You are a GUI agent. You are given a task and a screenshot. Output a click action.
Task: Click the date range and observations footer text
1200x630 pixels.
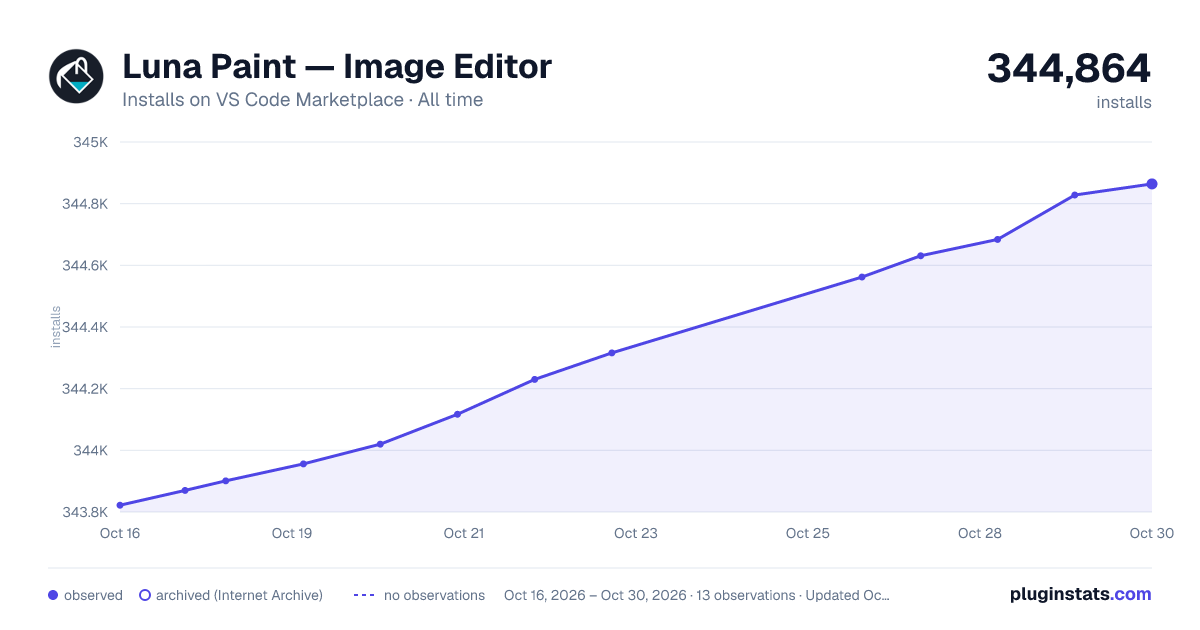[x=697, y=595]
